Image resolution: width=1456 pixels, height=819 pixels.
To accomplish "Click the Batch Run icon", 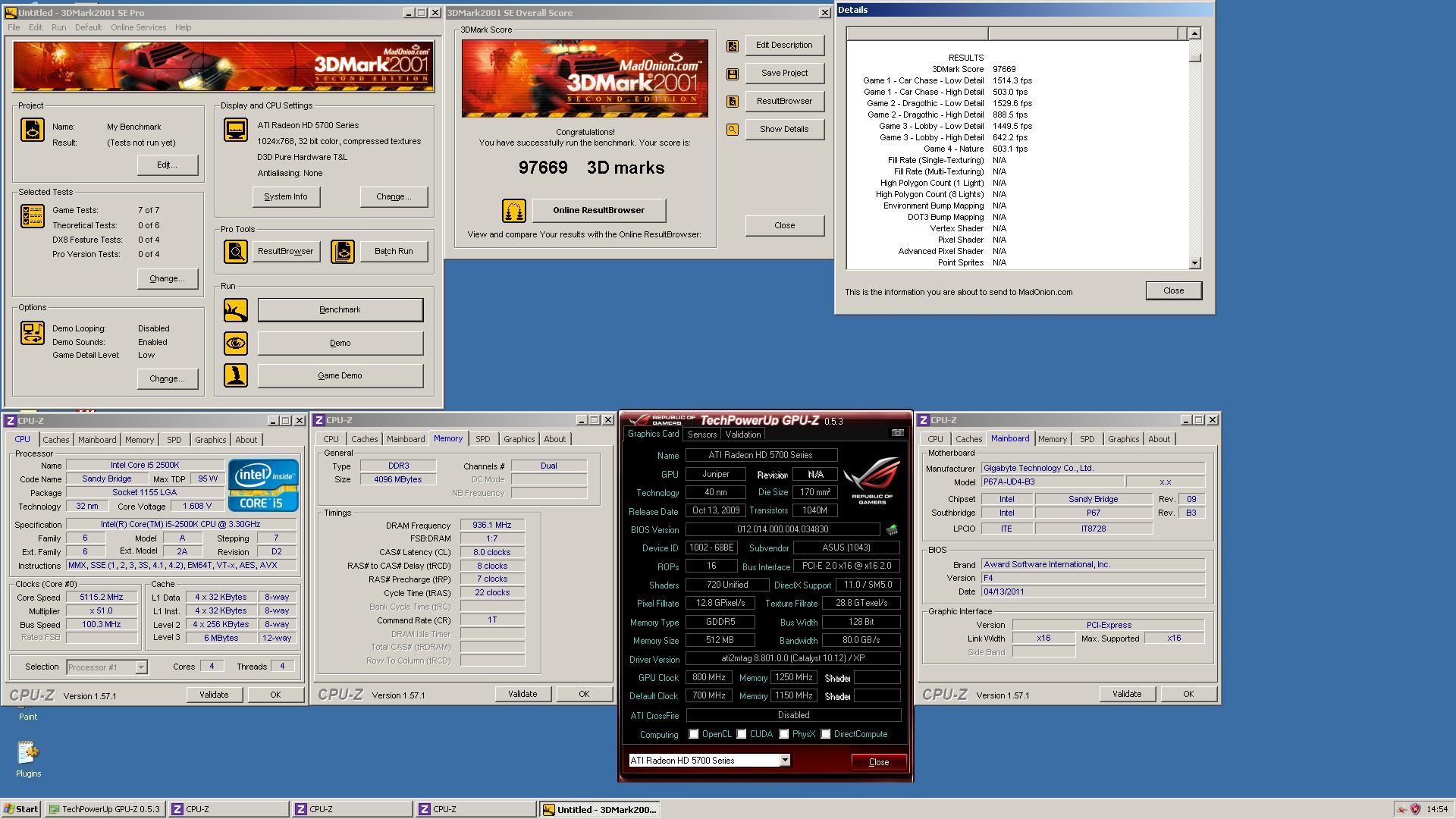I will tap(343, 251).
